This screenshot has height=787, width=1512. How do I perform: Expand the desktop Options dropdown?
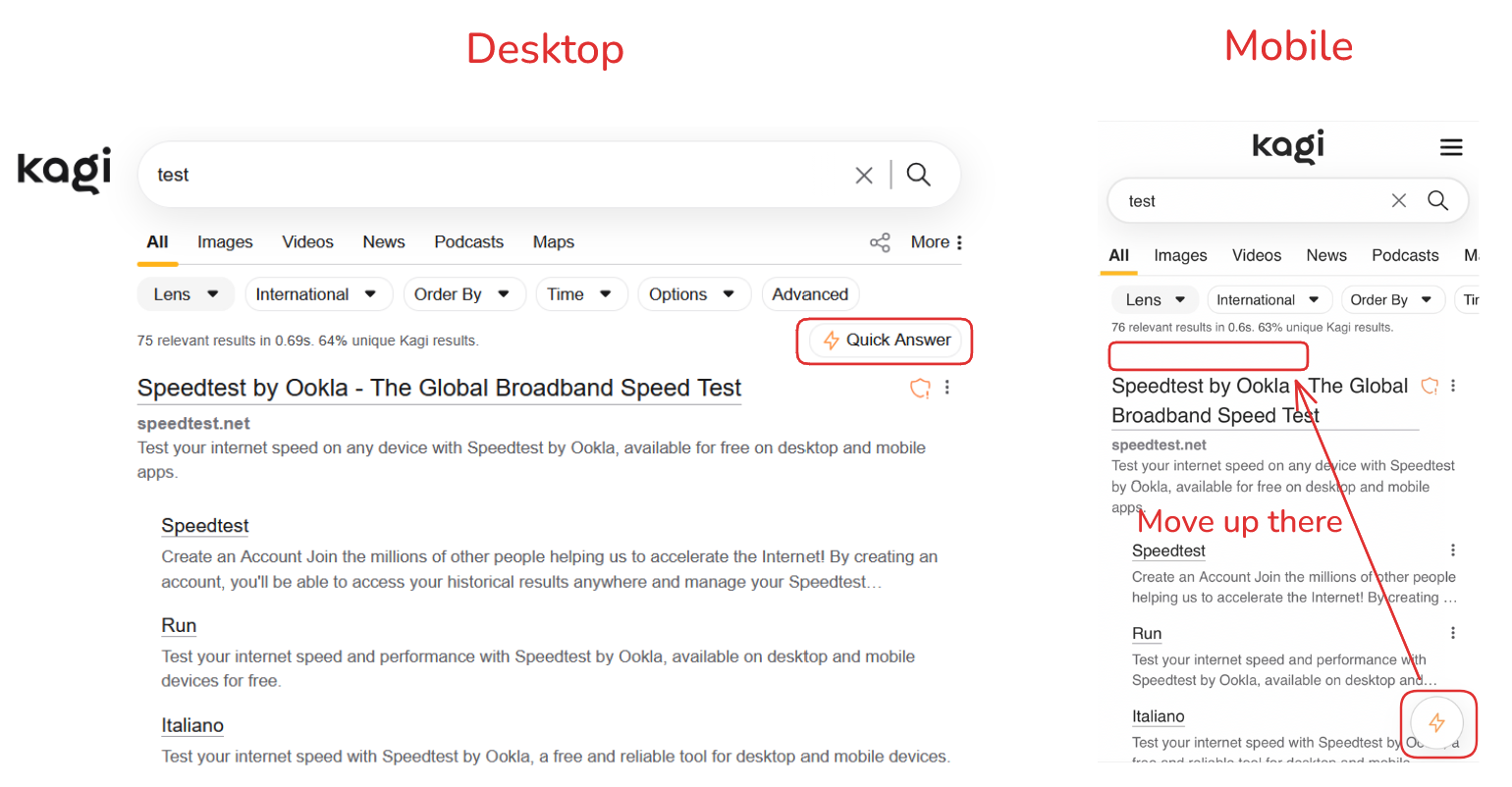coord(693,294)
